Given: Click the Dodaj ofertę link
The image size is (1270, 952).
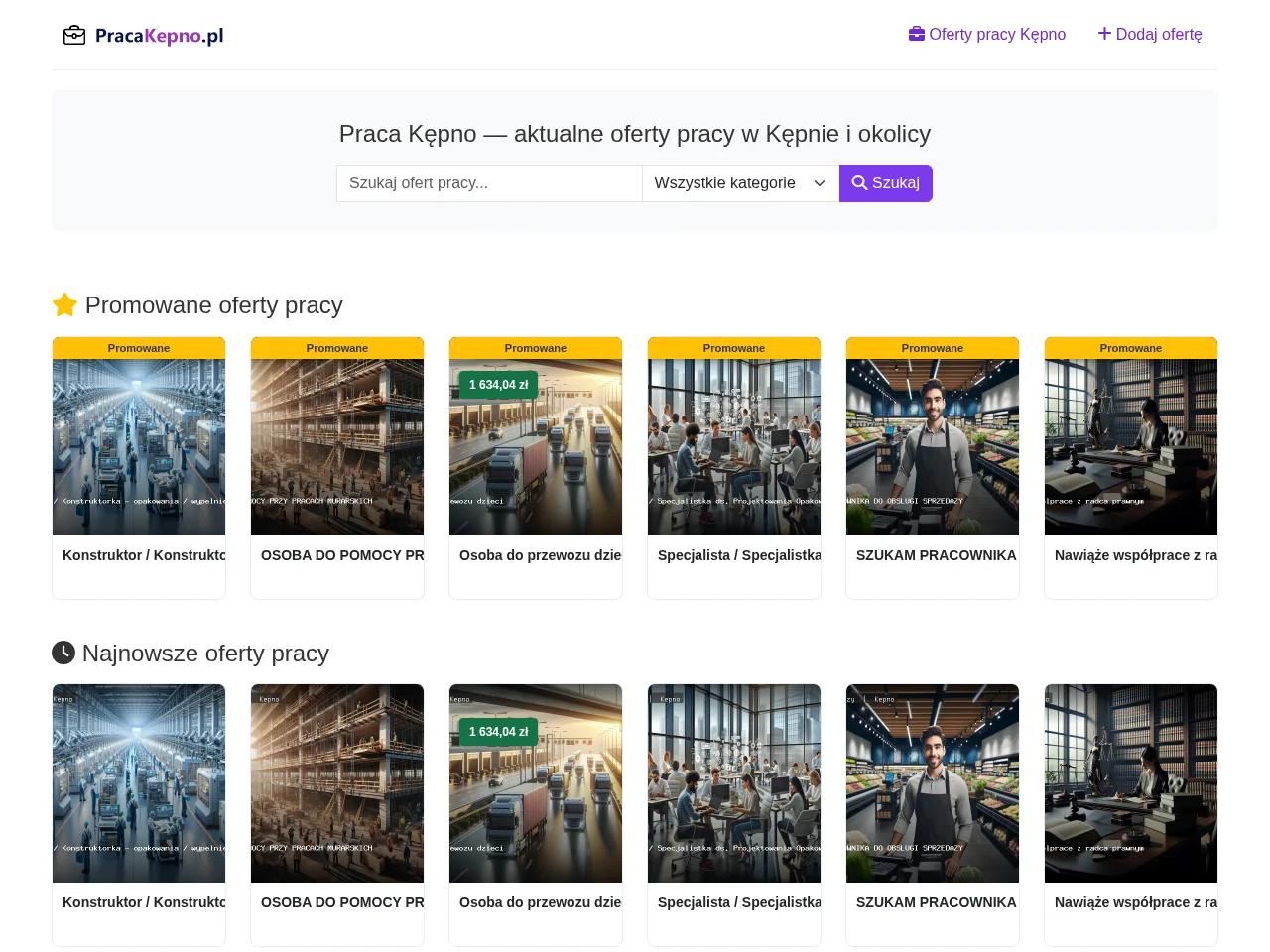Looking at the screenshot, I should (1150, 34).
